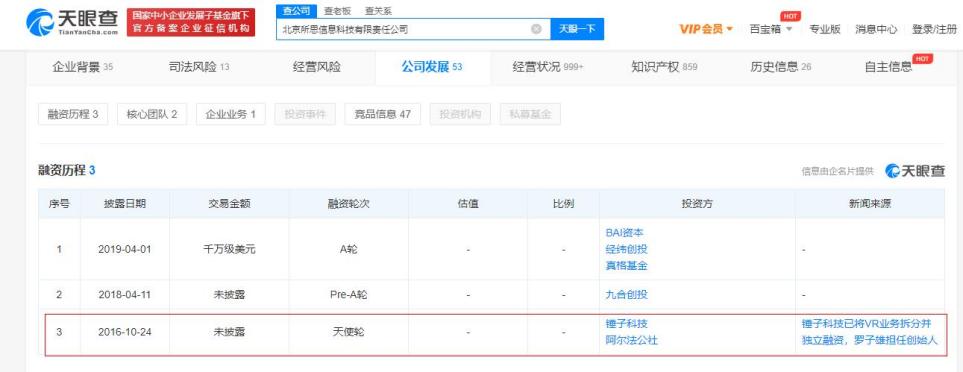Select the date cell 2018-04-11
963x372 pixels.
(124, 295)
